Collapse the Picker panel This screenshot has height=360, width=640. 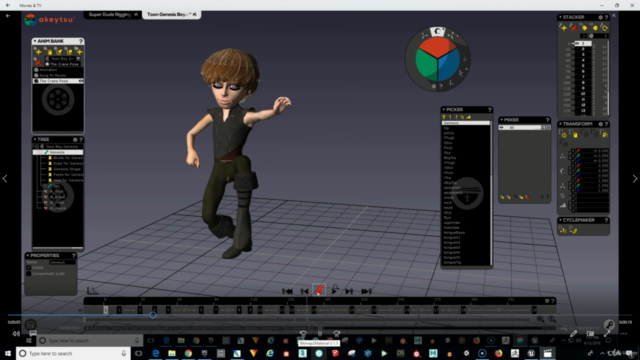coord(444,110)
